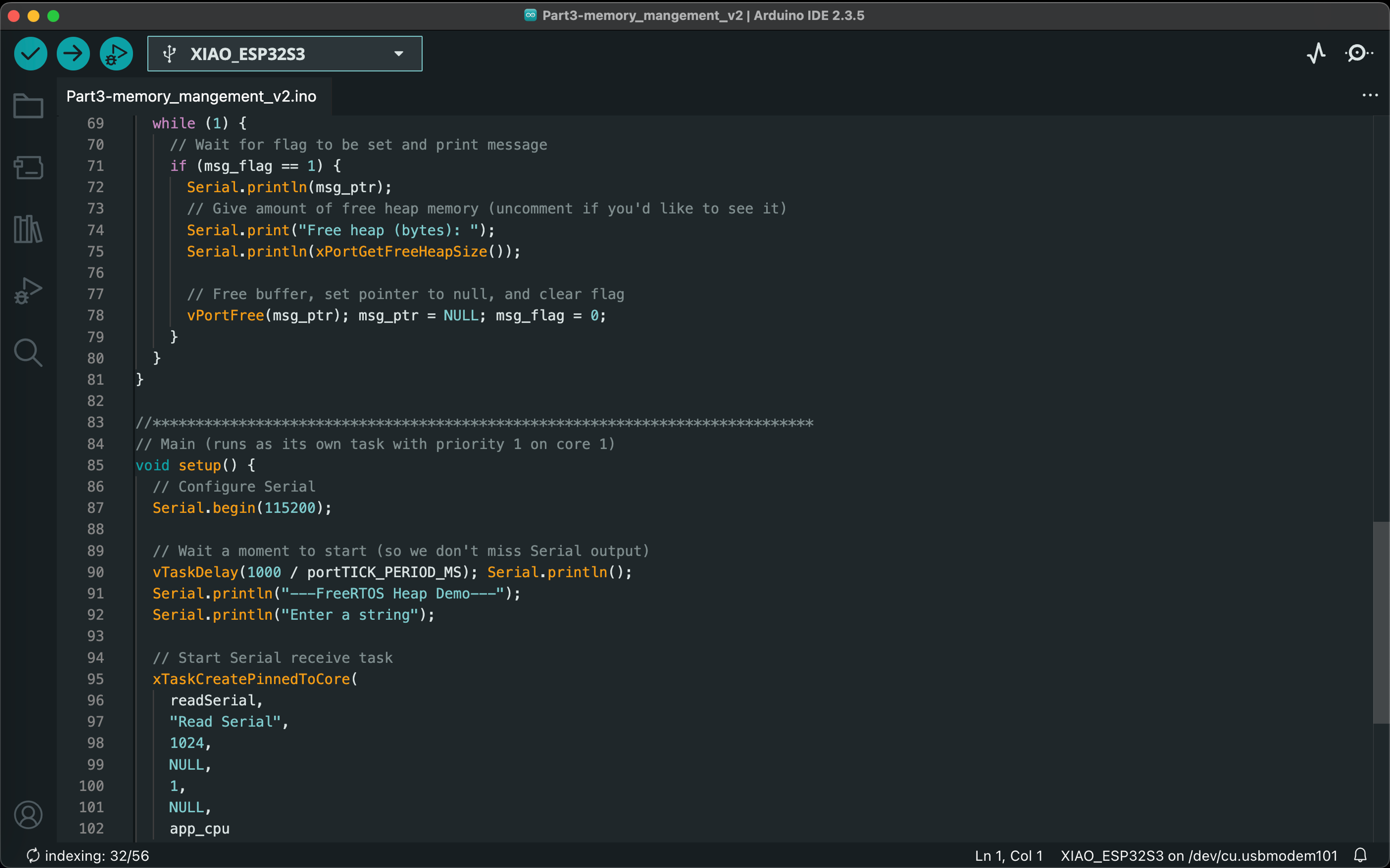Click the XIAO_ESP32S3 on /dev/cu.usbmodem101 status text
This screenshot has height=868, width=1390.
(1199, 855)
